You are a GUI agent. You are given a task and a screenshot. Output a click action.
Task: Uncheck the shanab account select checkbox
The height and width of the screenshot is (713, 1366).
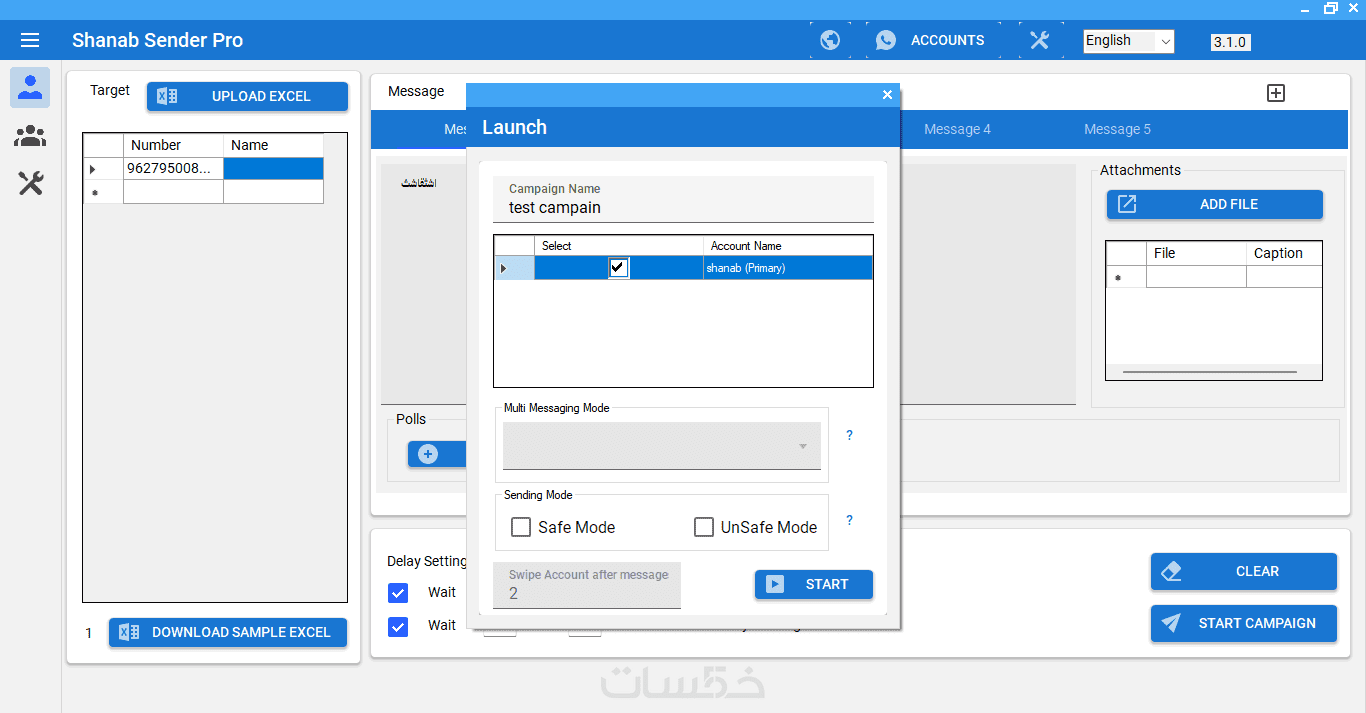tap(619, 267)
